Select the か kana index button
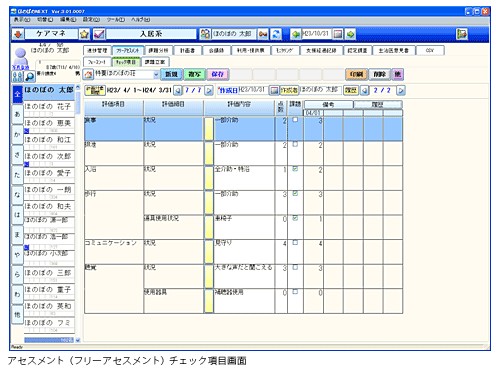 tap(17, 134)
